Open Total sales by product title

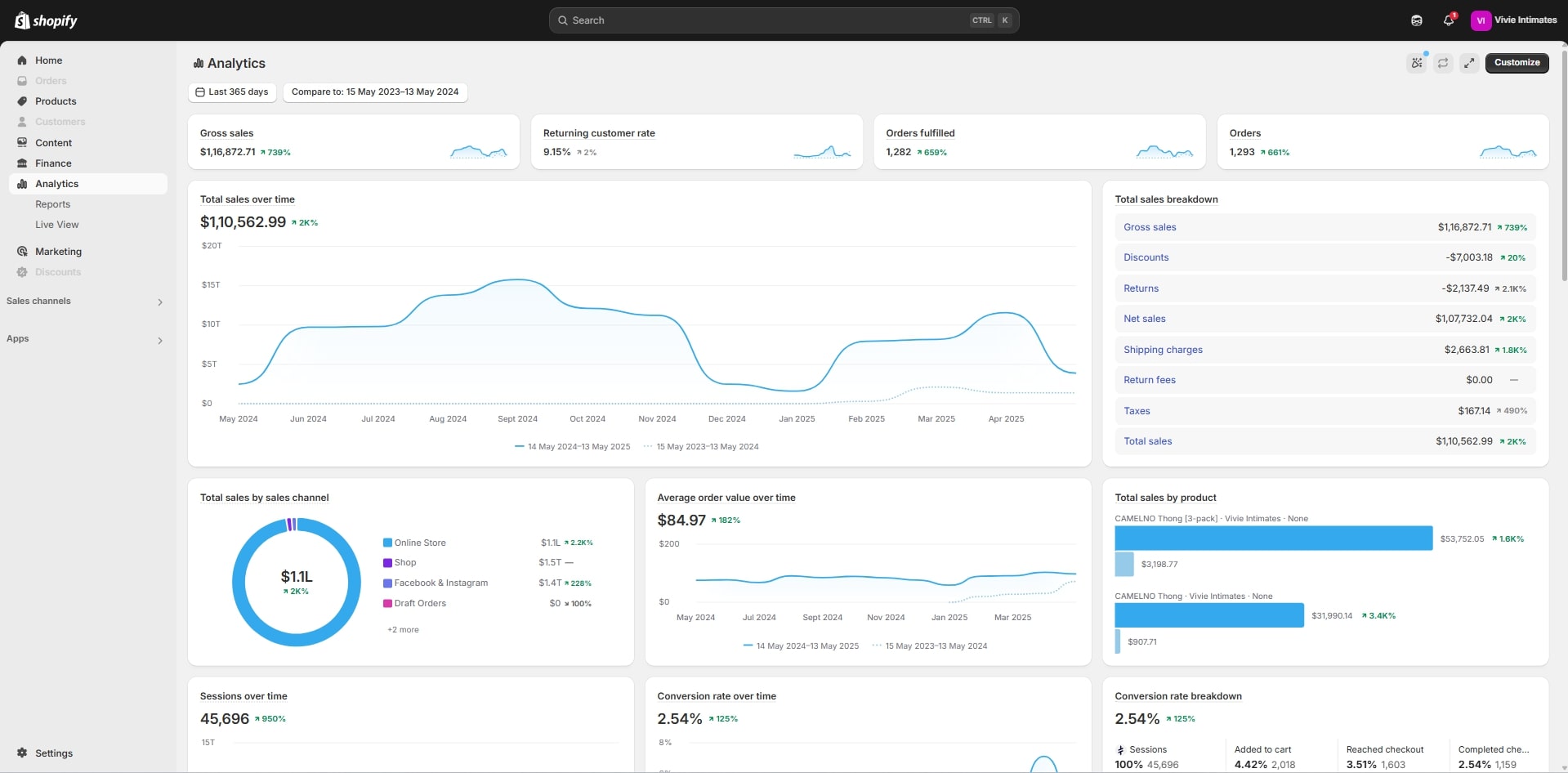pyautogui.click(x=1165, y=498)
